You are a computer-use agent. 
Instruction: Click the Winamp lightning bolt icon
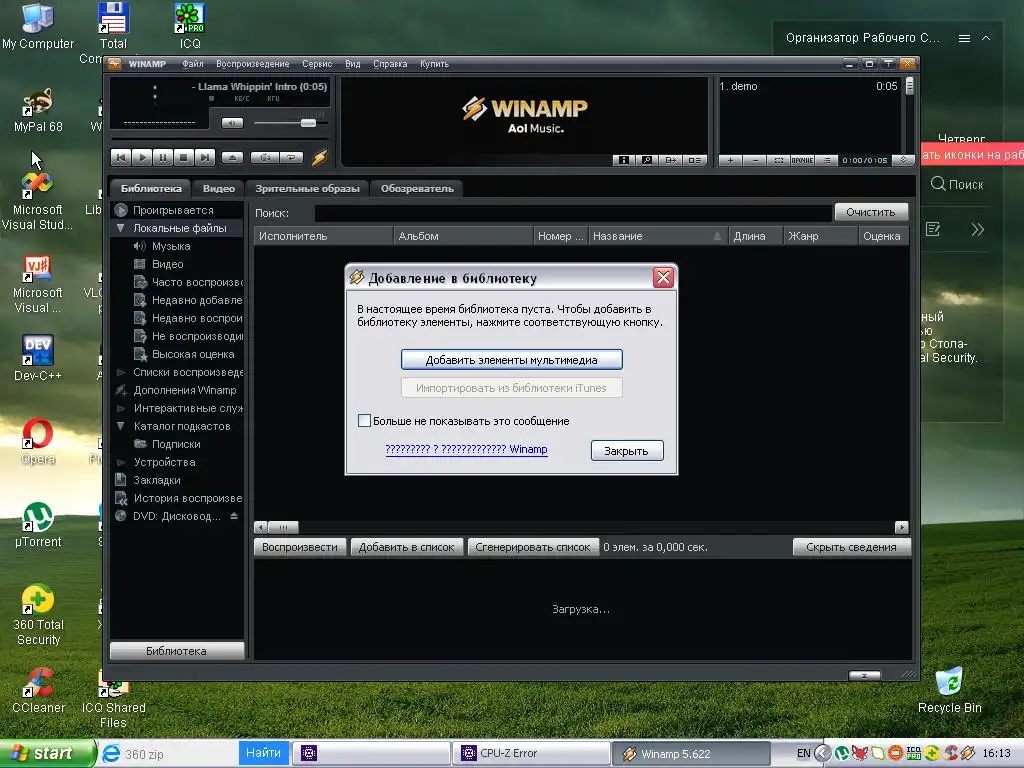pos(319,157)
